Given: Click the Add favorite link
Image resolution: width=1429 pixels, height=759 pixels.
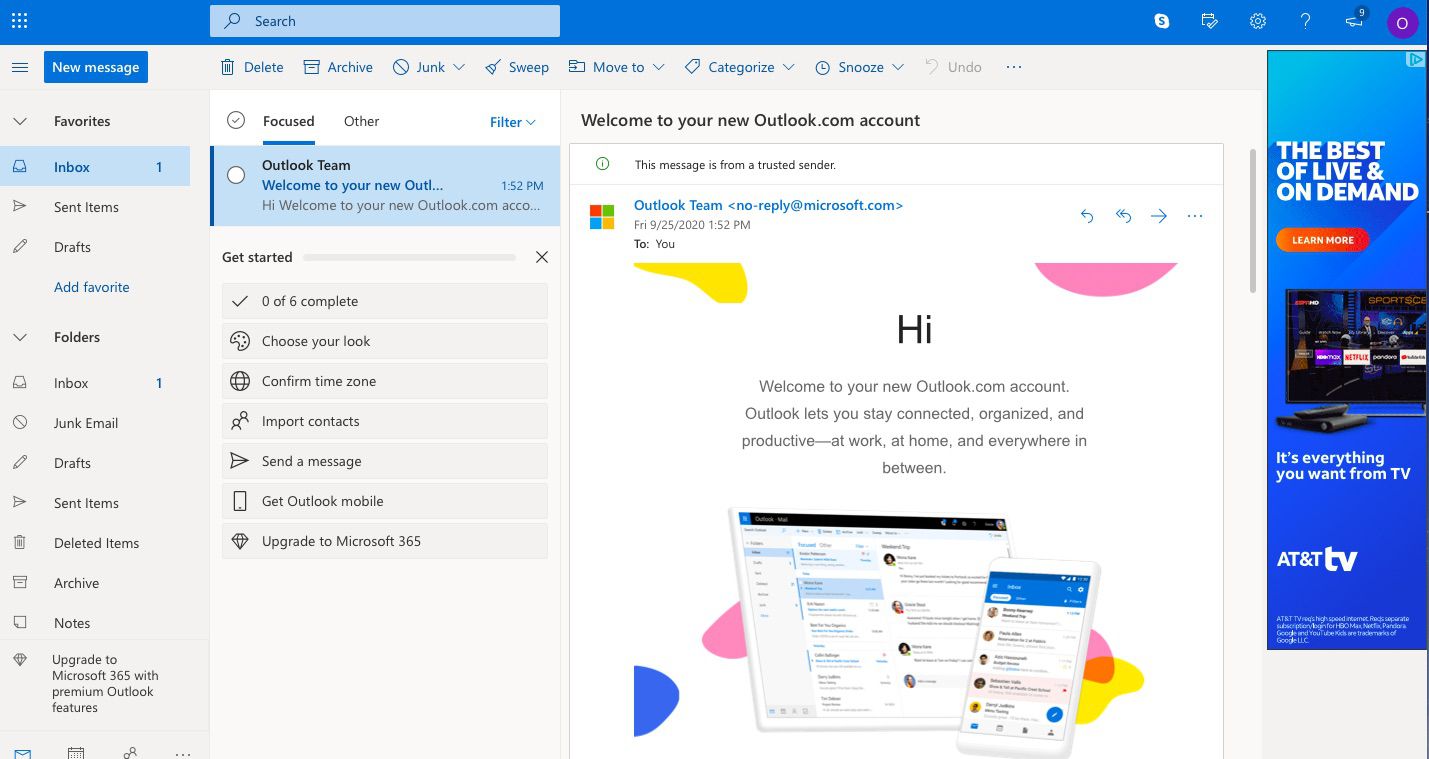Looking at the screenshot, I should point(92,287).
